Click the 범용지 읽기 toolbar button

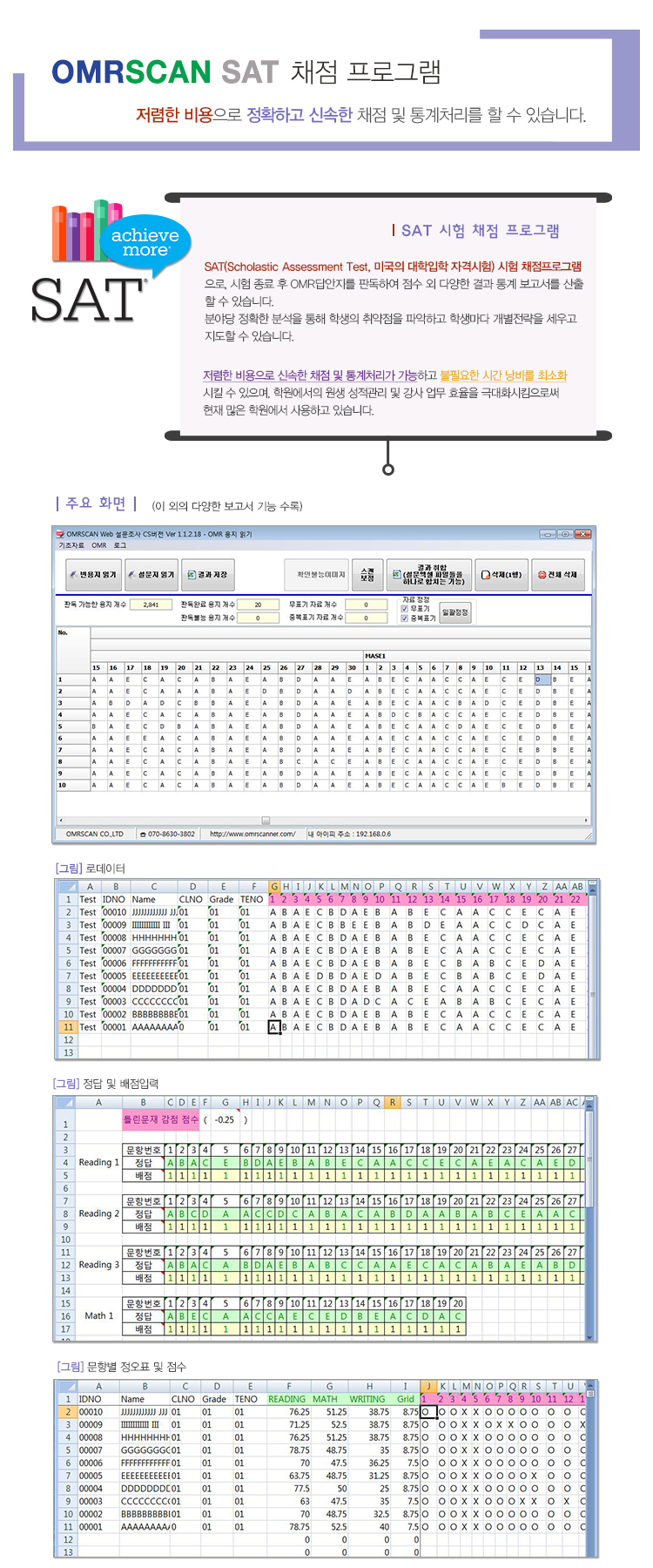click(92, 575)
